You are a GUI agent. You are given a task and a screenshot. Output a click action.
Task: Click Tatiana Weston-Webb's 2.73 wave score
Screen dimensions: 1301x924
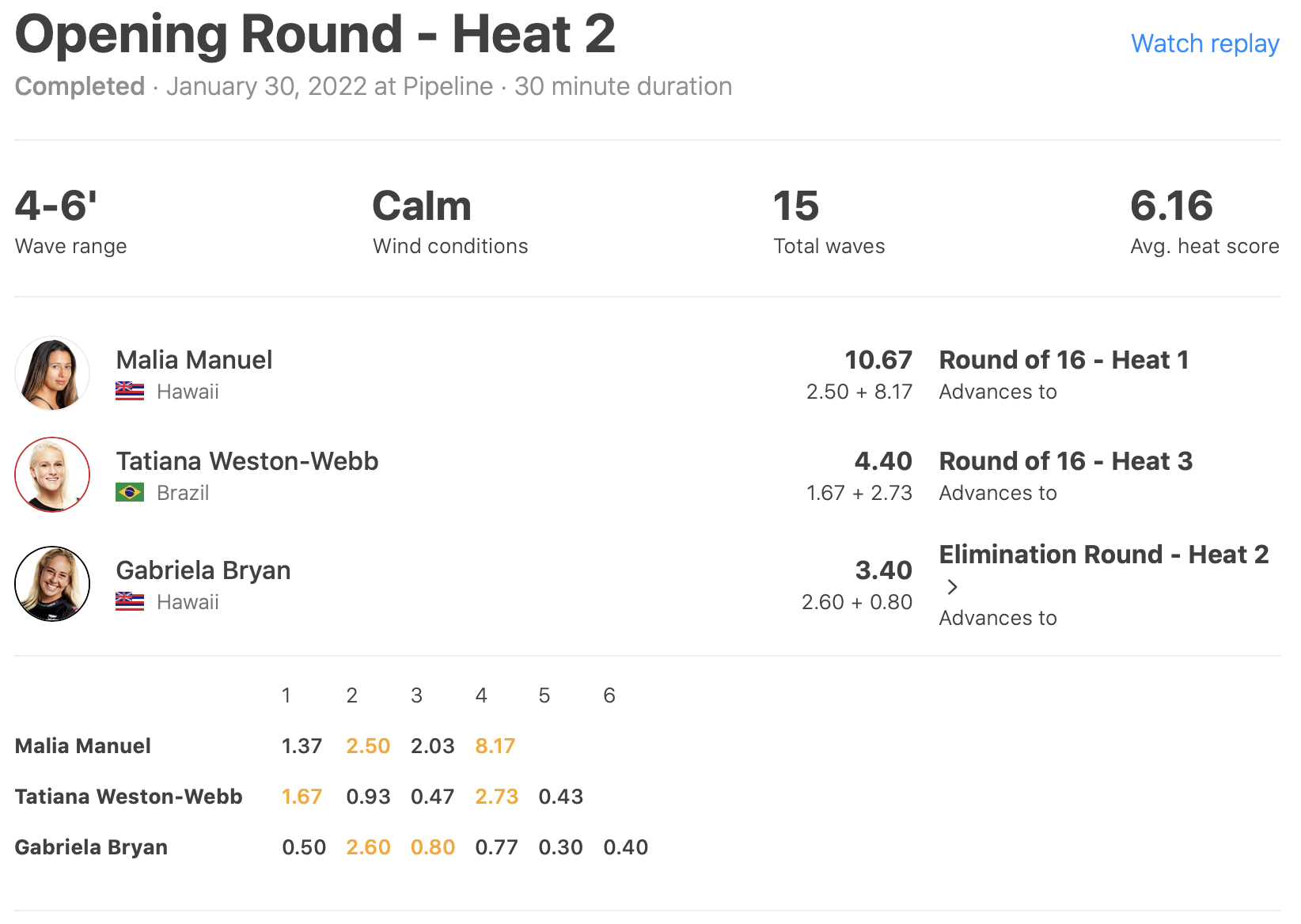click(x=496, y=797)
